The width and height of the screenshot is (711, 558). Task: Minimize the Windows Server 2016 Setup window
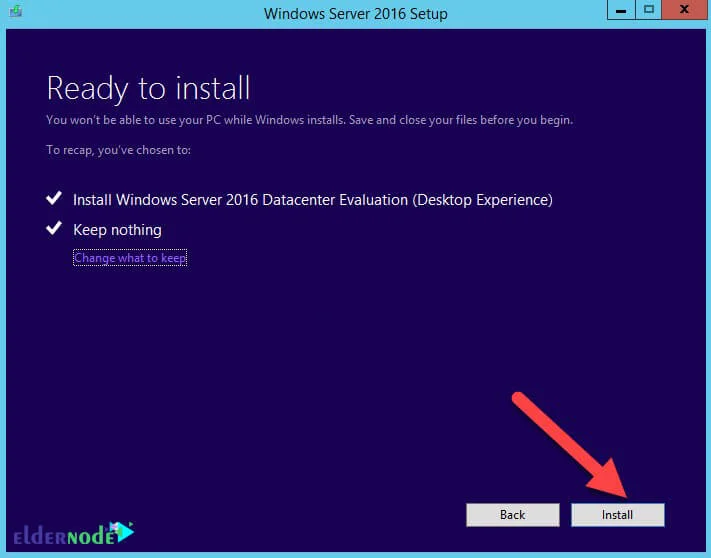click(620, 11)
